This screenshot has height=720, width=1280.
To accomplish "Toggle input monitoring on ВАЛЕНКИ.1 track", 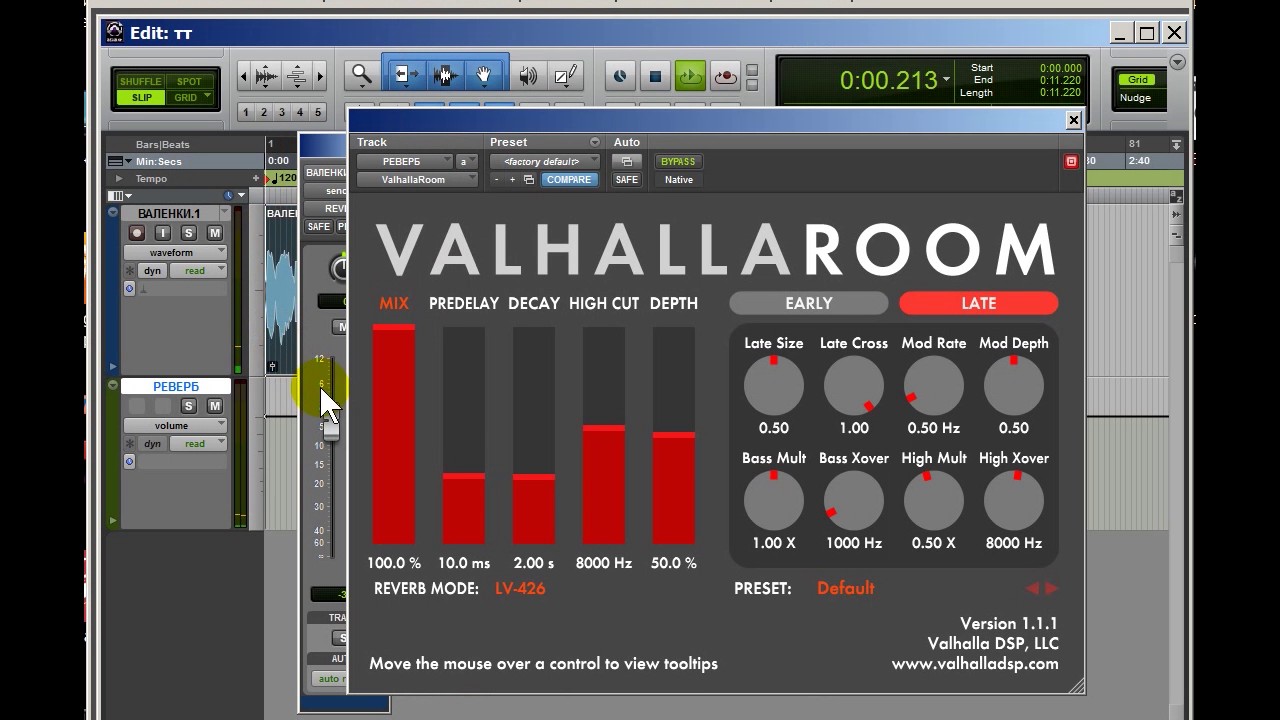I will click(x=163, y=233).
